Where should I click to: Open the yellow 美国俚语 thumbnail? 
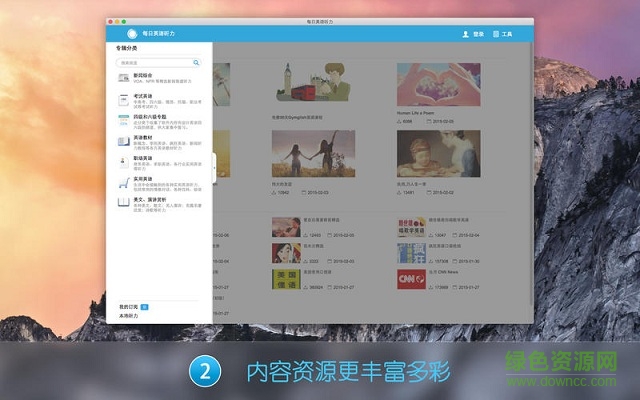286,279
